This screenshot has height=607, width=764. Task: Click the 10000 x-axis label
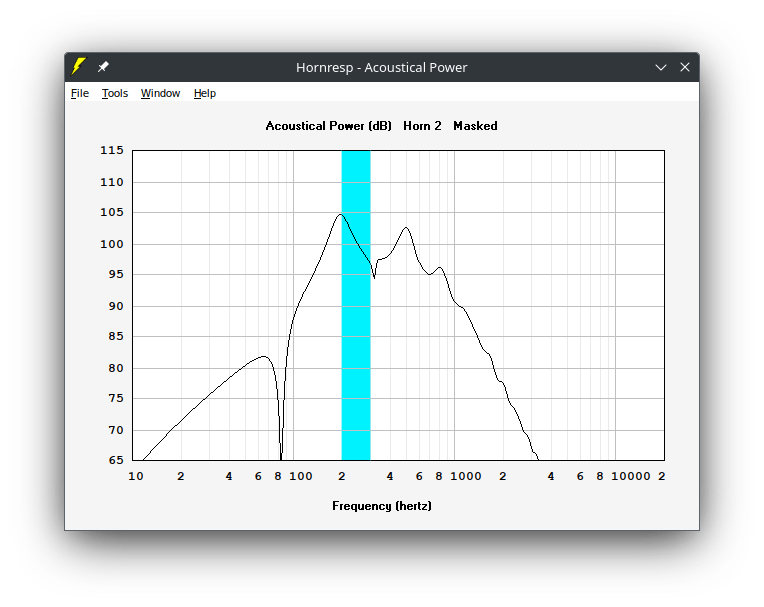click(630, 476)
